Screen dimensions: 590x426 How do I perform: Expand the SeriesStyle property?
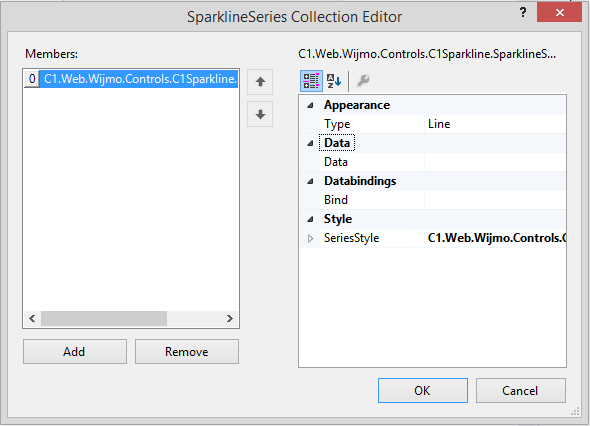pyautogui.click(x=310, y=238)
